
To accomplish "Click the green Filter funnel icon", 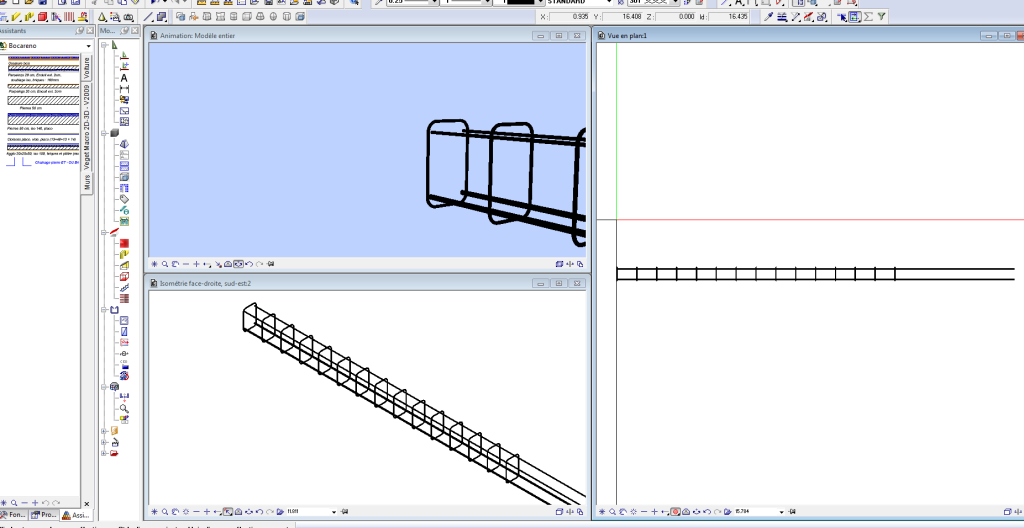I will pyautogui.click(x=881, y=16).
